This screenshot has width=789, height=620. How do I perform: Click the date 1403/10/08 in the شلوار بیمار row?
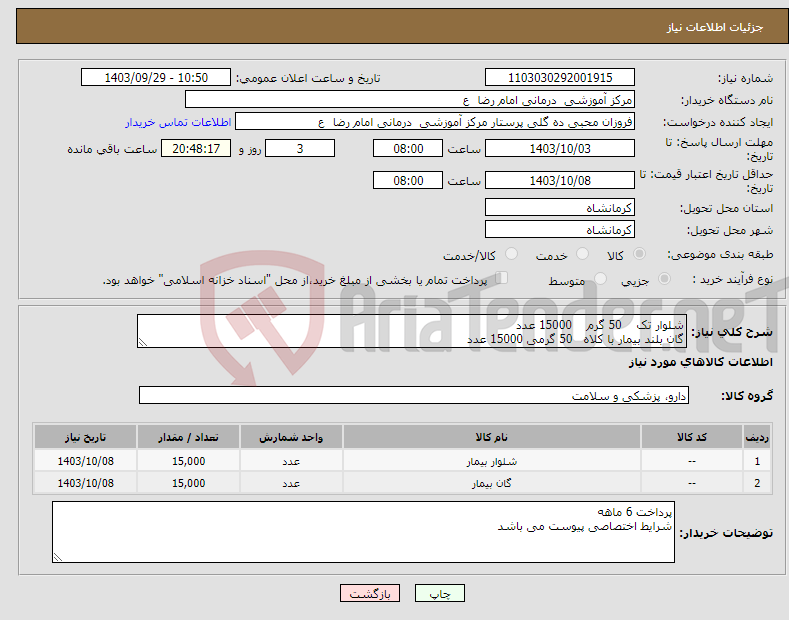(86, 461)
